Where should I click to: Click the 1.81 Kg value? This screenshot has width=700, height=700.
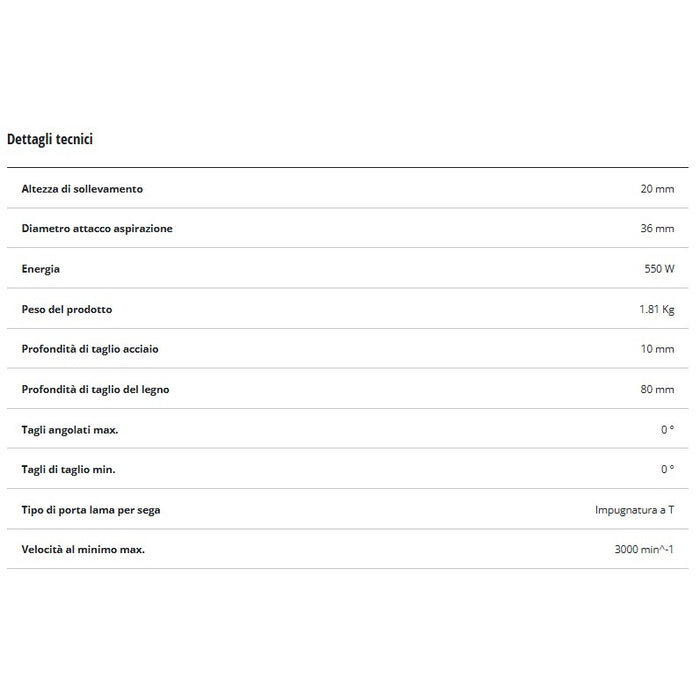pos(656,309)
